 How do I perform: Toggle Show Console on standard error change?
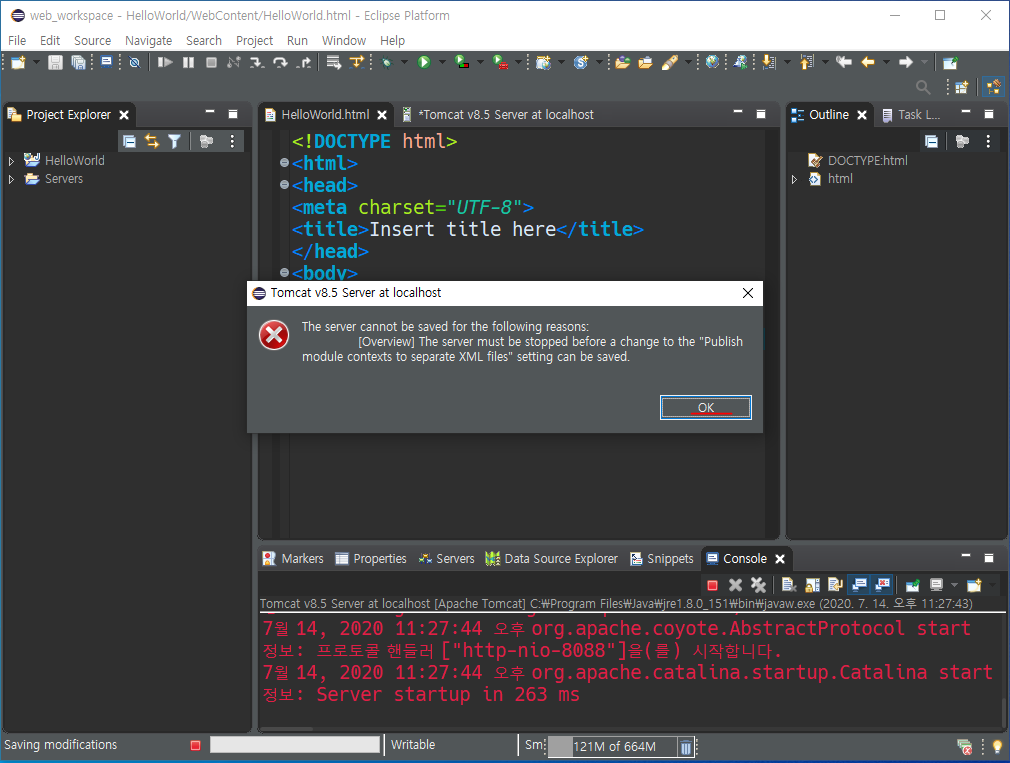[x=882, y=585]
